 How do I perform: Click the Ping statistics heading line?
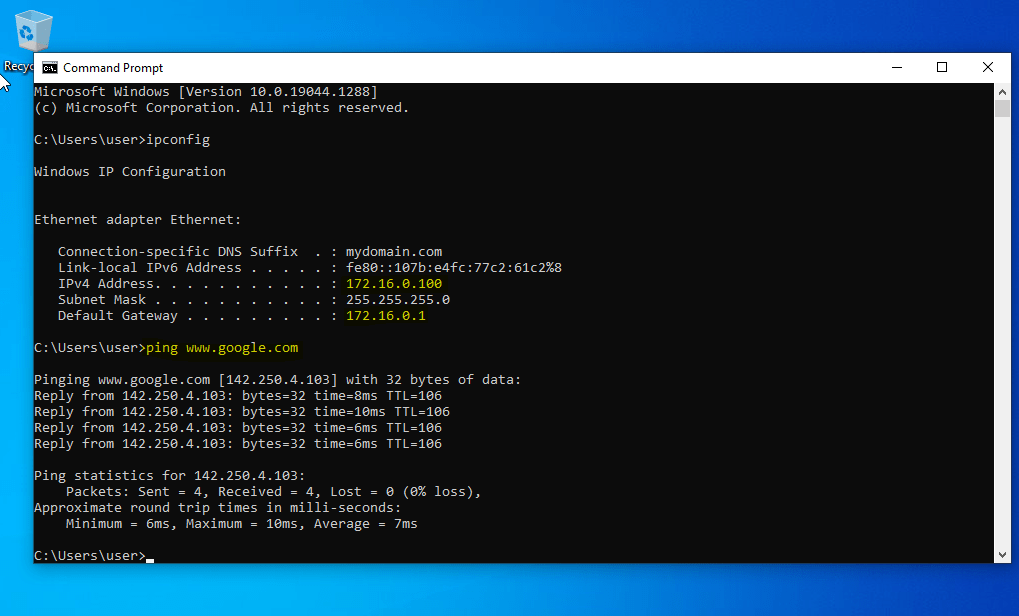[x=170, y=476]
